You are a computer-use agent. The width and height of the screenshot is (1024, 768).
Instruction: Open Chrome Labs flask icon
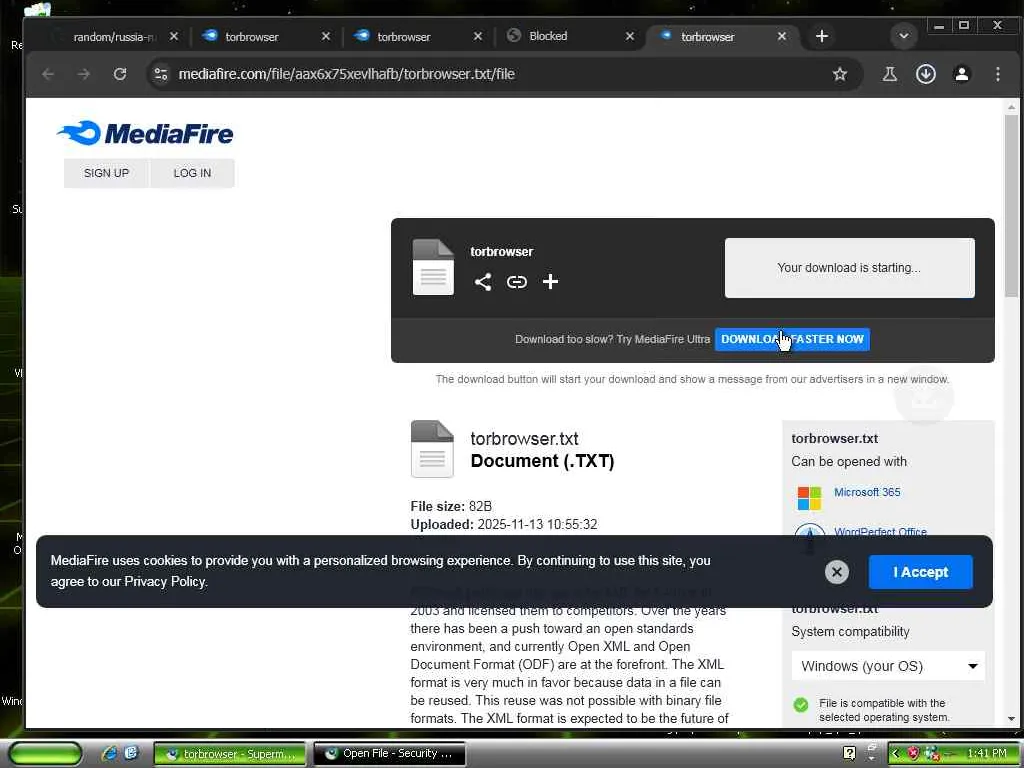[x=889, y=74]
